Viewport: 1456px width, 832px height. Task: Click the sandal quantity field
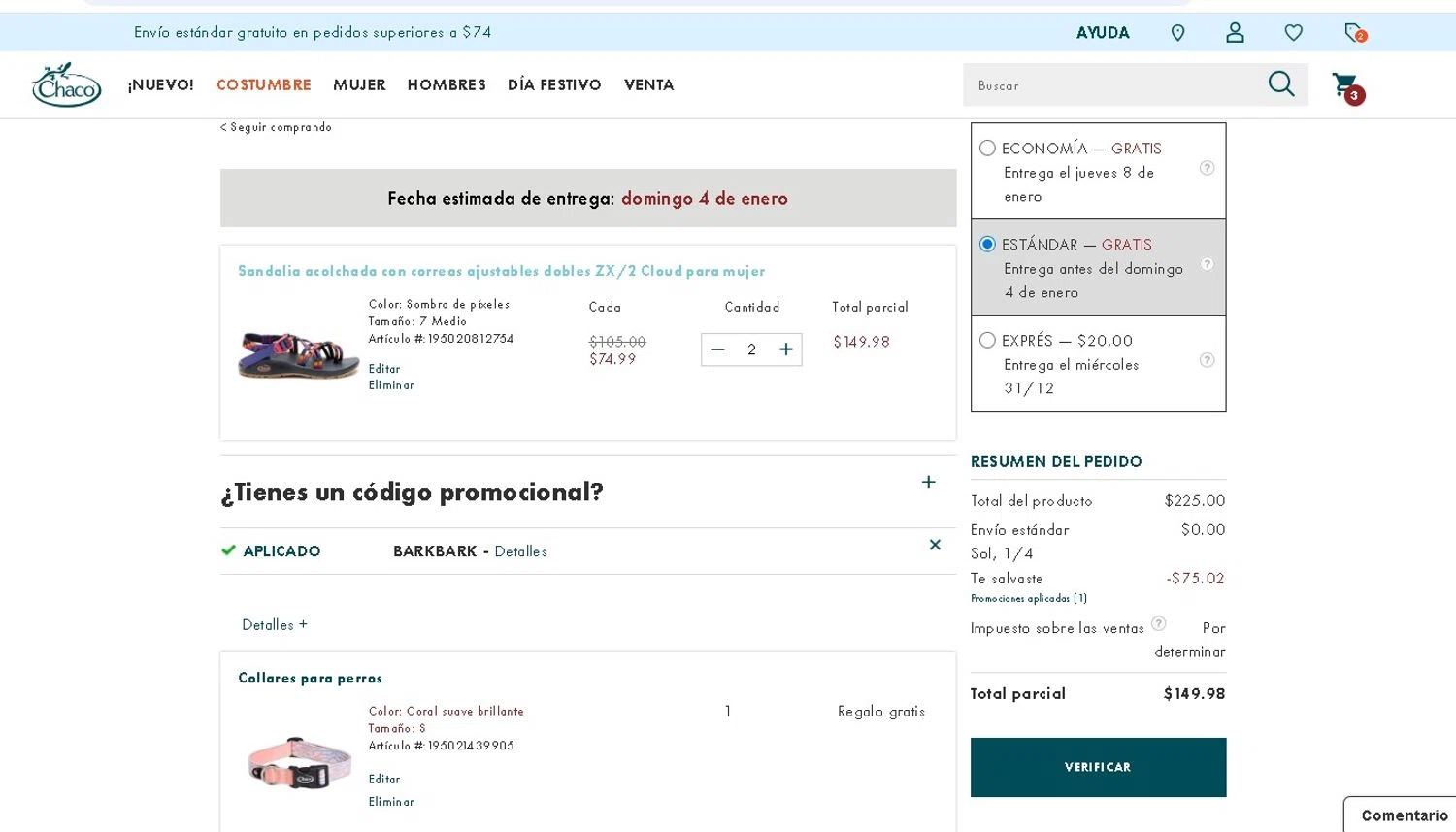point(751,349)
